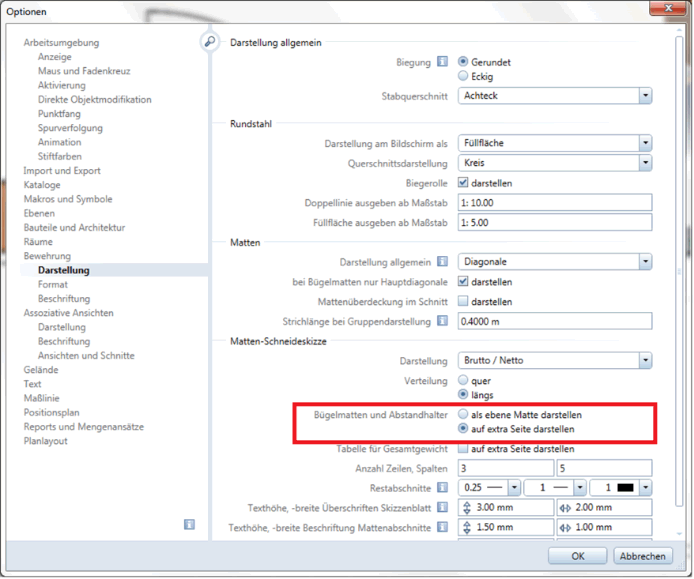This screenshot has width=694, height=579.
Task: Toggle Bügelmatten nur Hauptdiagonale darstellen checkbox
Action: pyautogui.click(x=463, y=281)
